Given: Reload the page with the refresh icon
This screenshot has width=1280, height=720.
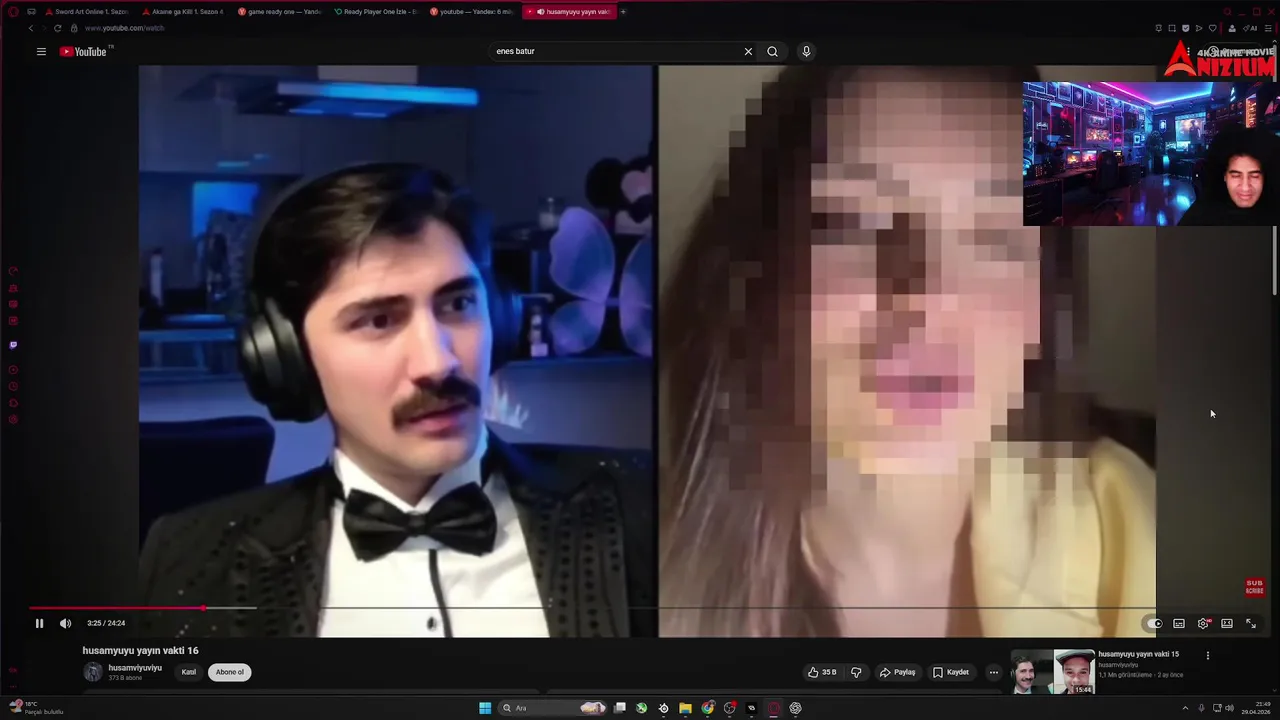Looking at the screenshot, I should [x=56, y=28].
